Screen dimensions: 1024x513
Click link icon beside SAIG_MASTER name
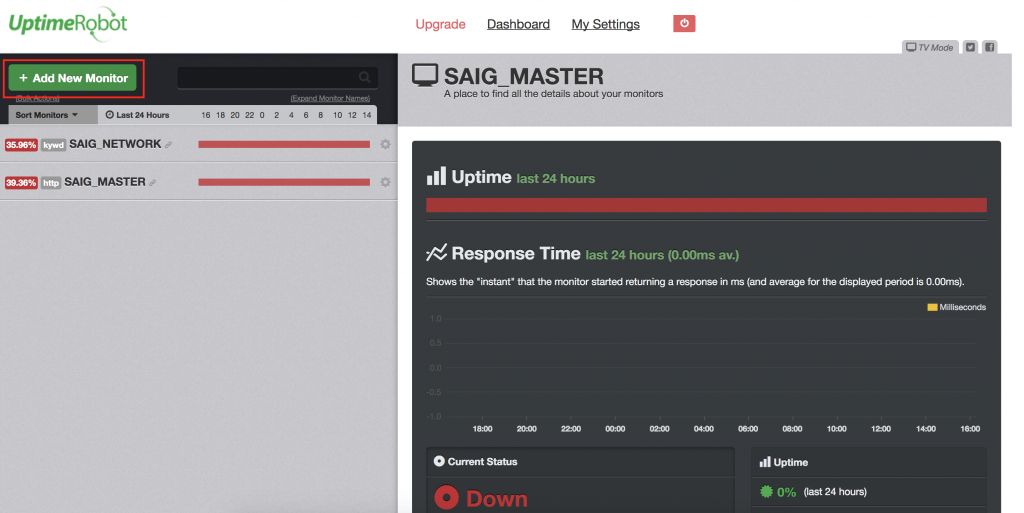[x=154, y=182]
